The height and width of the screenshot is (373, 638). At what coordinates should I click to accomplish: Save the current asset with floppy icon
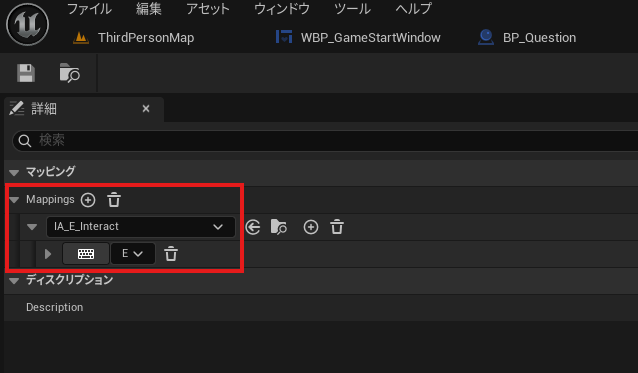(26, 73)
